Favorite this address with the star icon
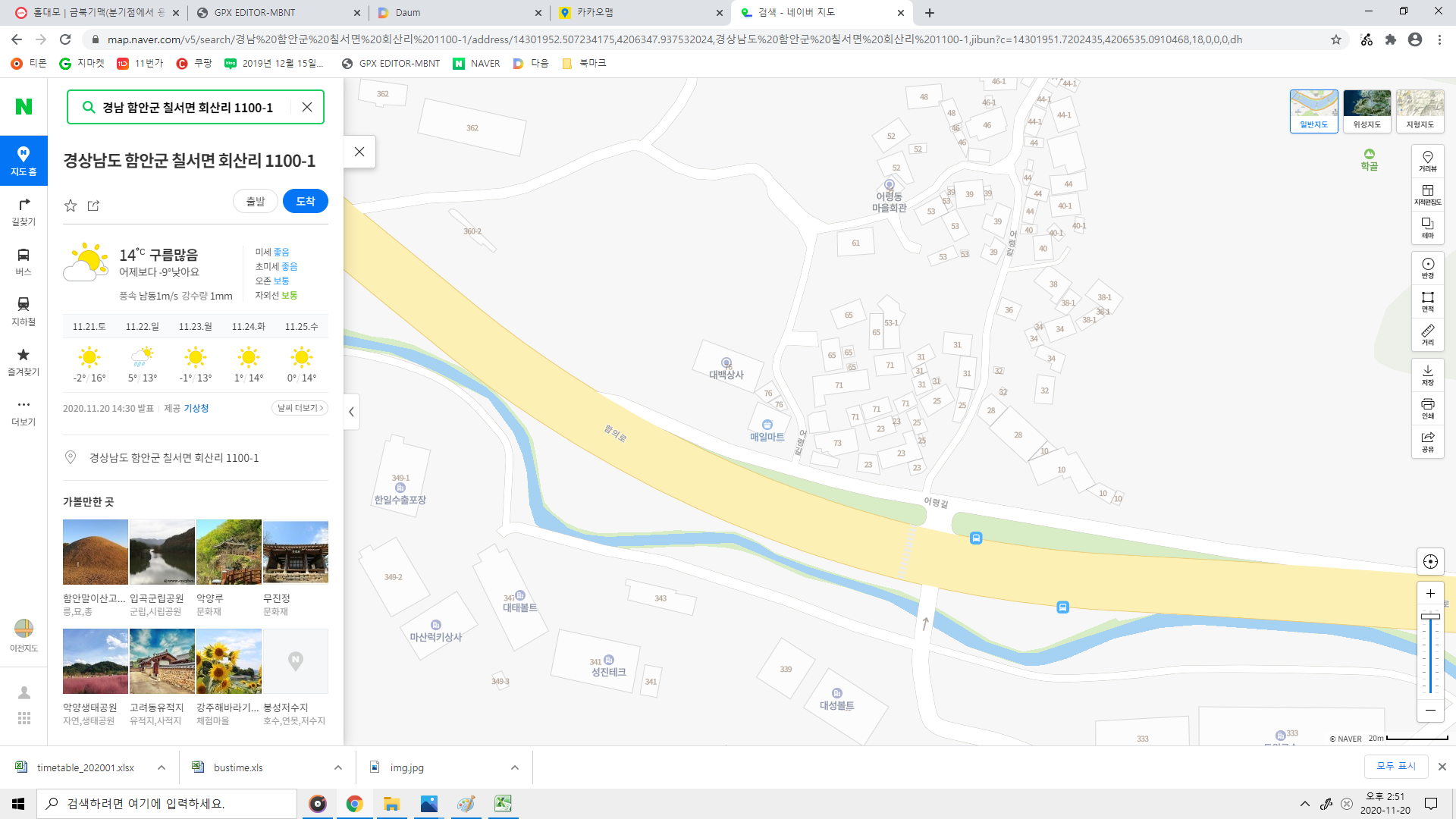 71,206
